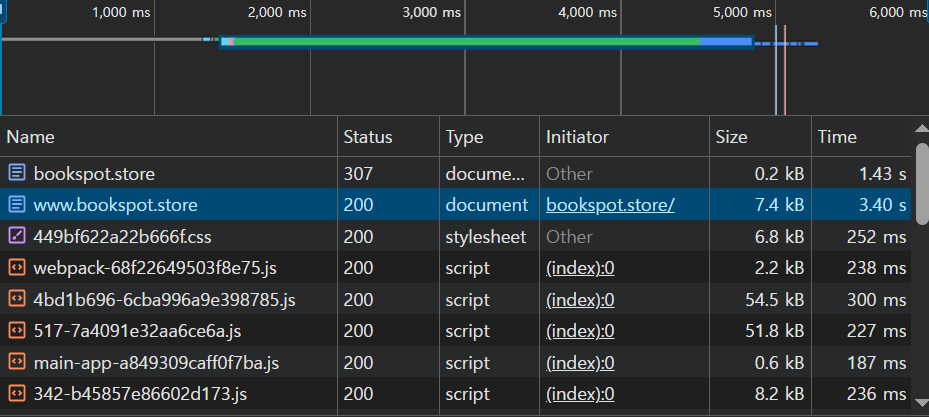Open (index):0 initiator link for 342-b45857e86602d173.js
Viewport: 929px width, 417px height.
point(580,394)
